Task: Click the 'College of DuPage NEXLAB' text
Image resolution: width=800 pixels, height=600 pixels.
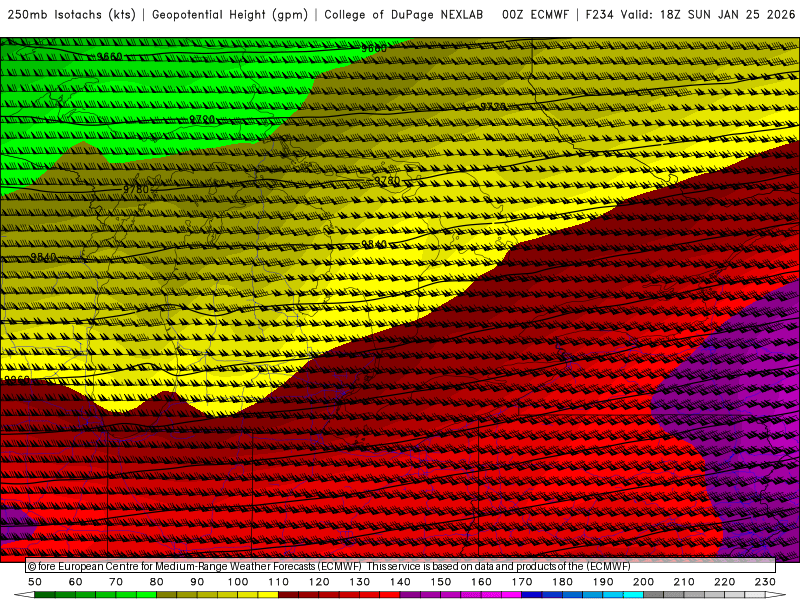Action: (x=404, y=15)
